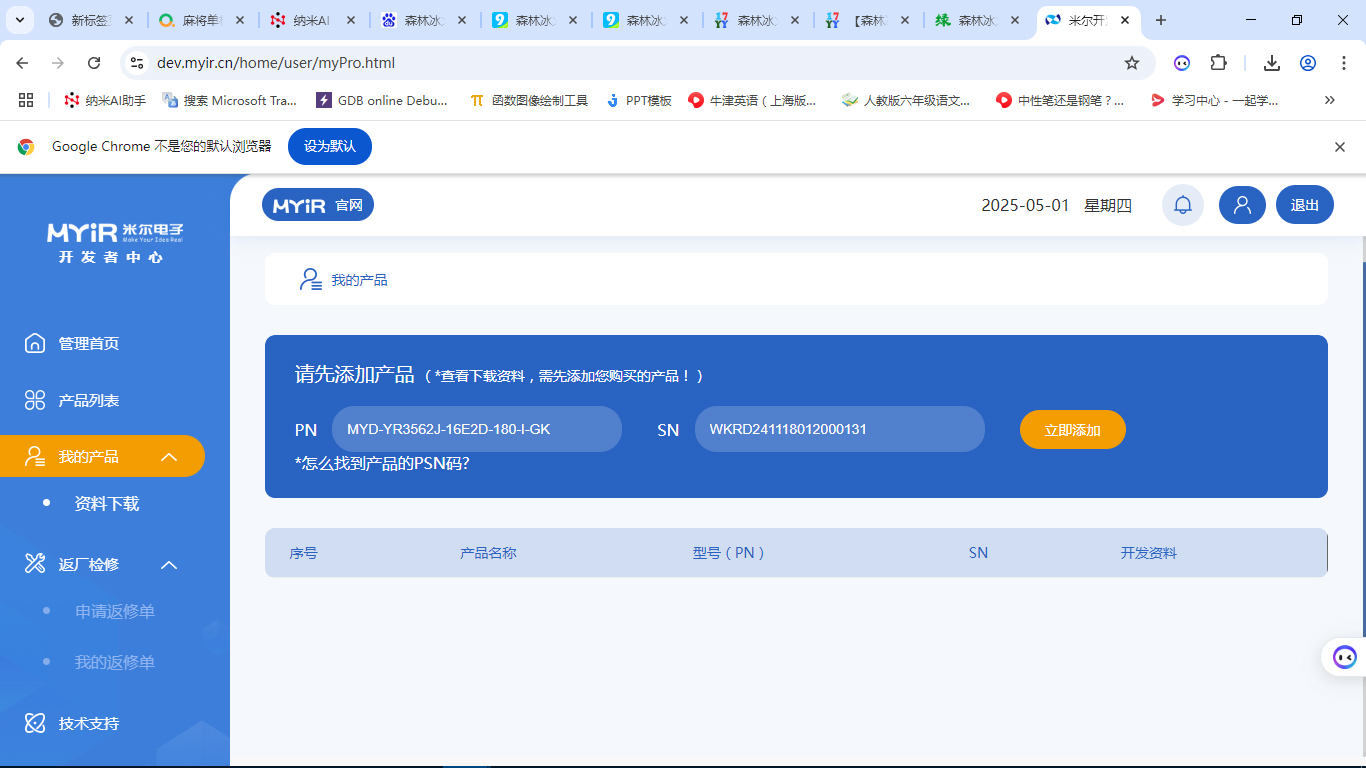Open the Chrome profile avatar icon
The height and width of the screenshot is (768, 1366).
click(1308, 63)
